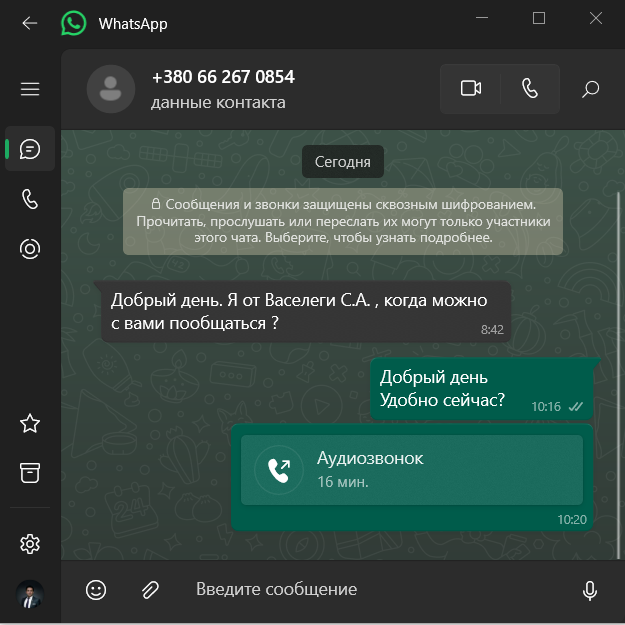Start a voice call from the header
625x625 pixels.
[530, 88]
